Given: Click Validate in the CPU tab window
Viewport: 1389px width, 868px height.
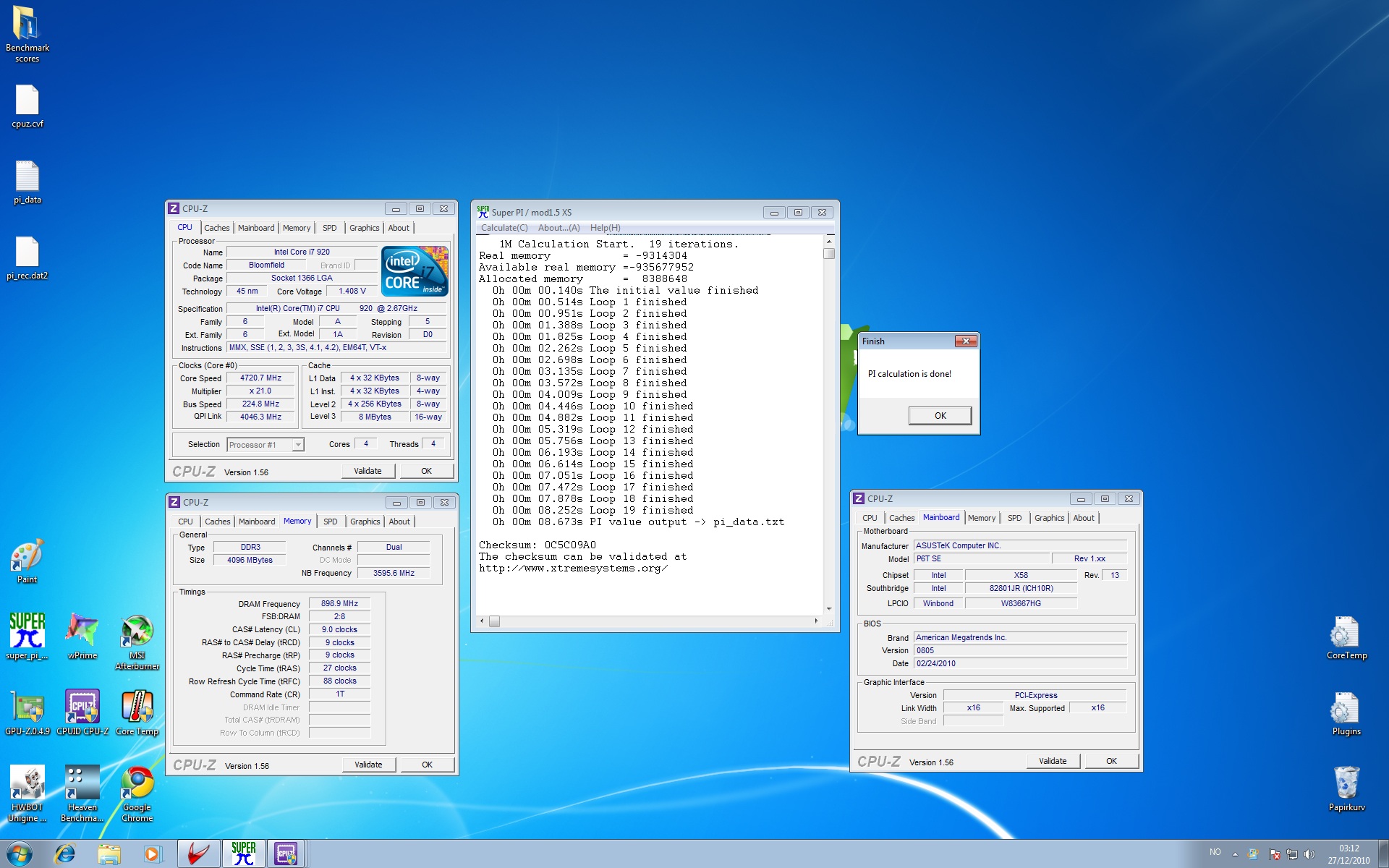Looking at the screenshot, I should (x=368, y=471).
